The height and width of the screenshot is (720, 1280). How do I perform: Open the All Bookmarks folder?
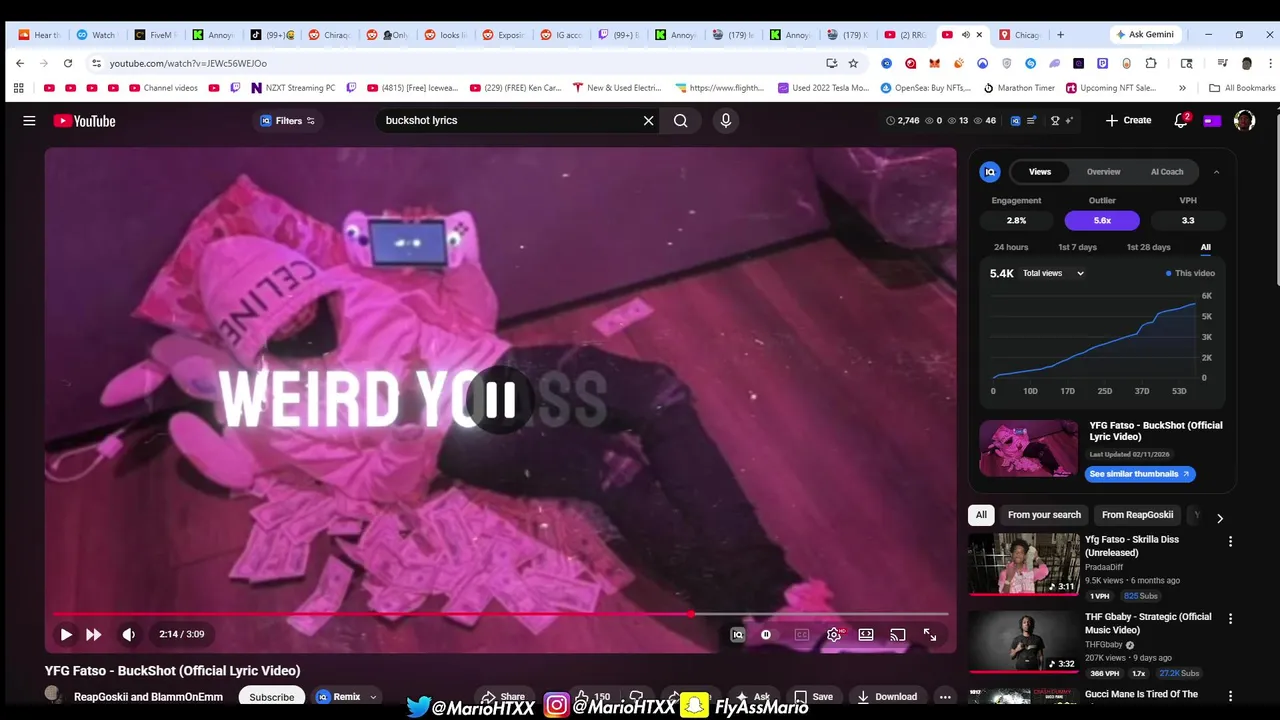coord(1242,88)
